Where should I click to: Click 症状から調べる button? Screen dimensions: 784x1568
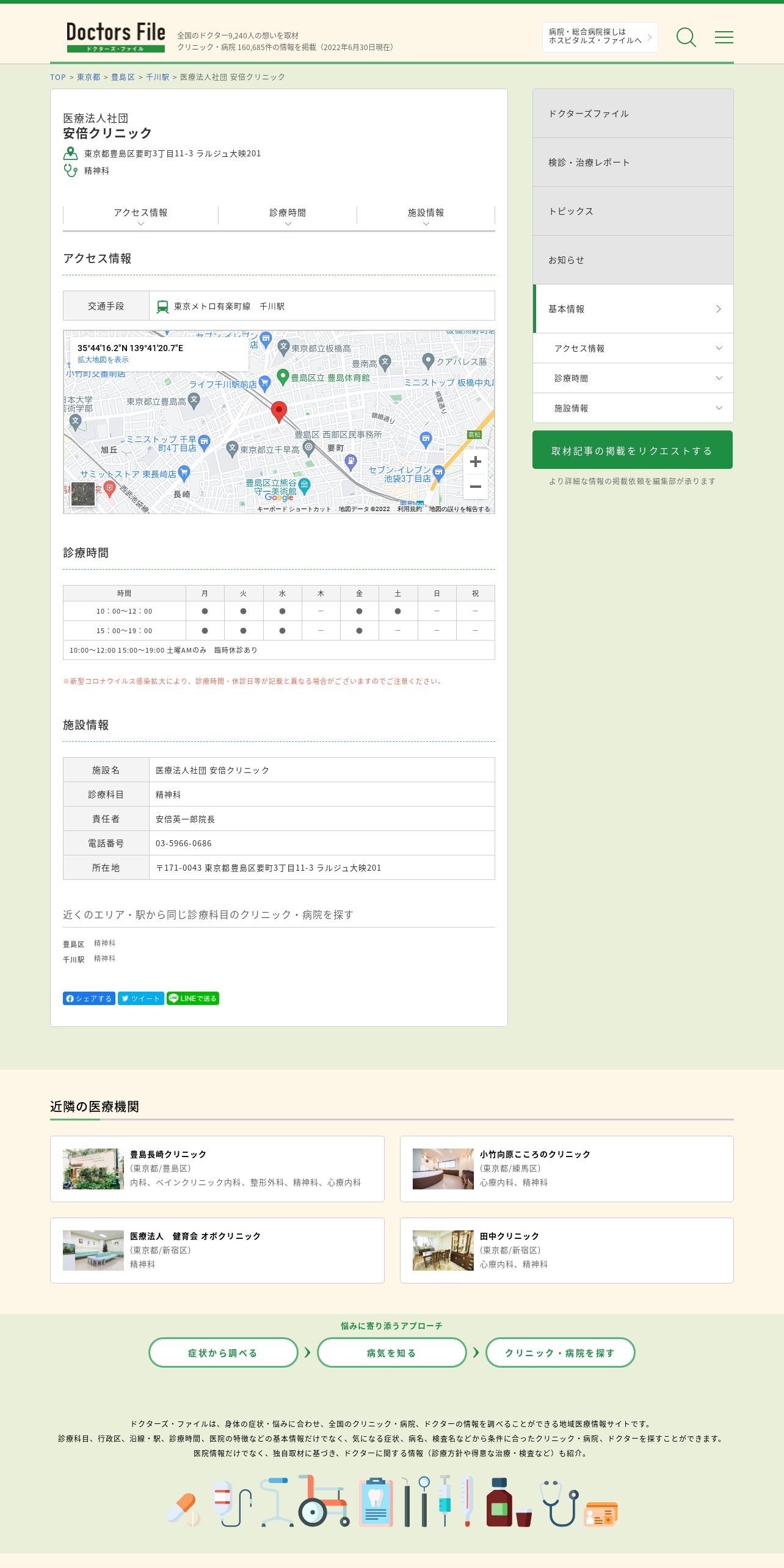(x=223, y=1352)
